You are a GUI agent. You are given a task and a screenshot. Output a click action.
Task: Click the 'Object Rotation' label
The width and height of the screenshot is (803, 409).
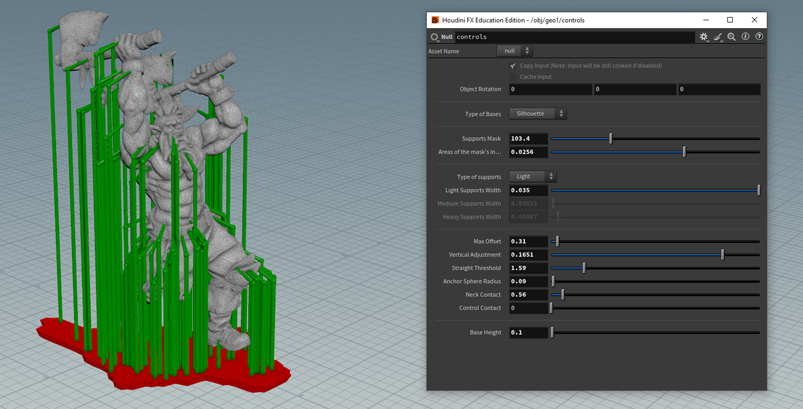480,89
